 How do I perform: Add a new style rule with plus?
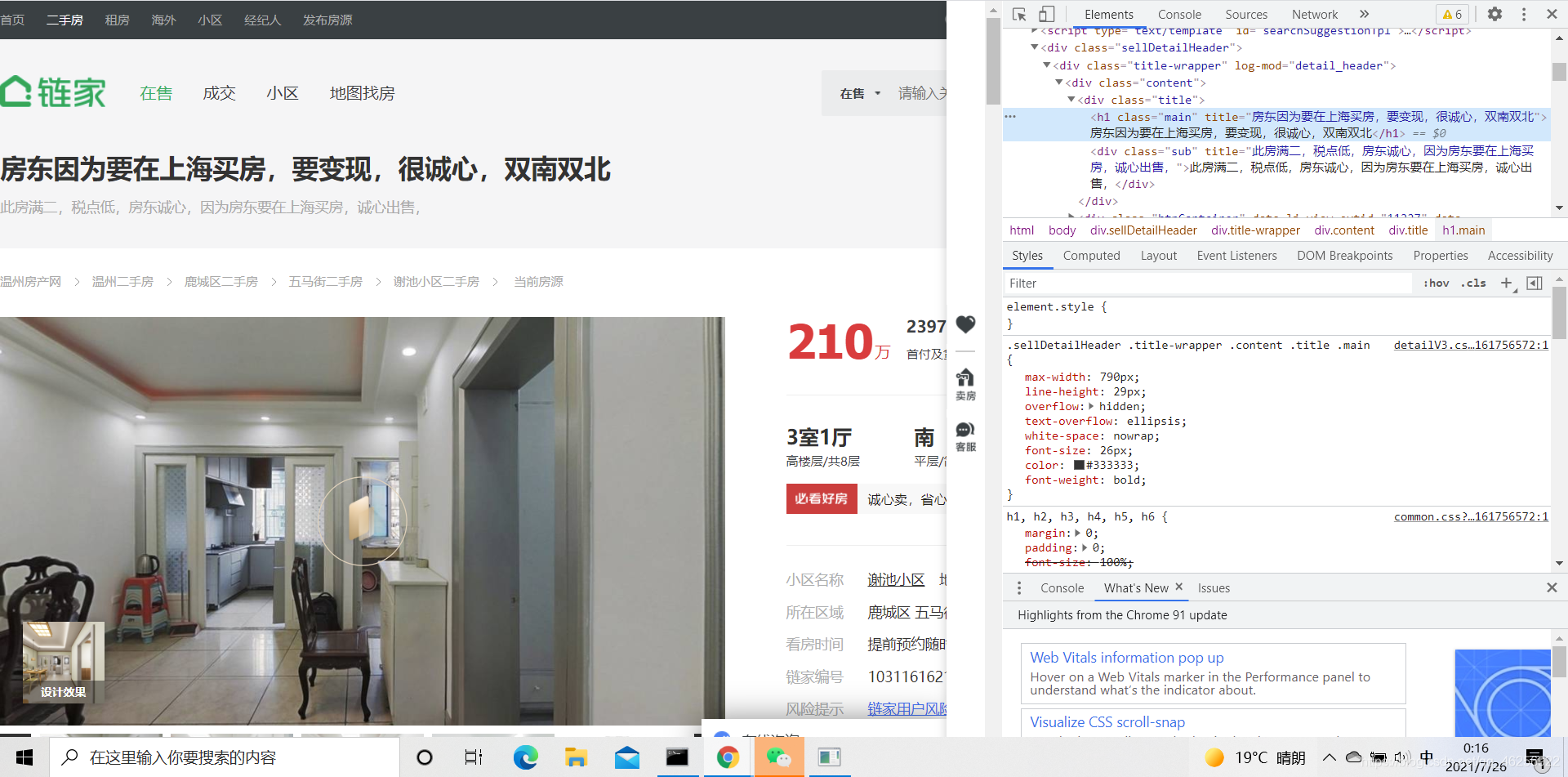[x=1507, y=284]
